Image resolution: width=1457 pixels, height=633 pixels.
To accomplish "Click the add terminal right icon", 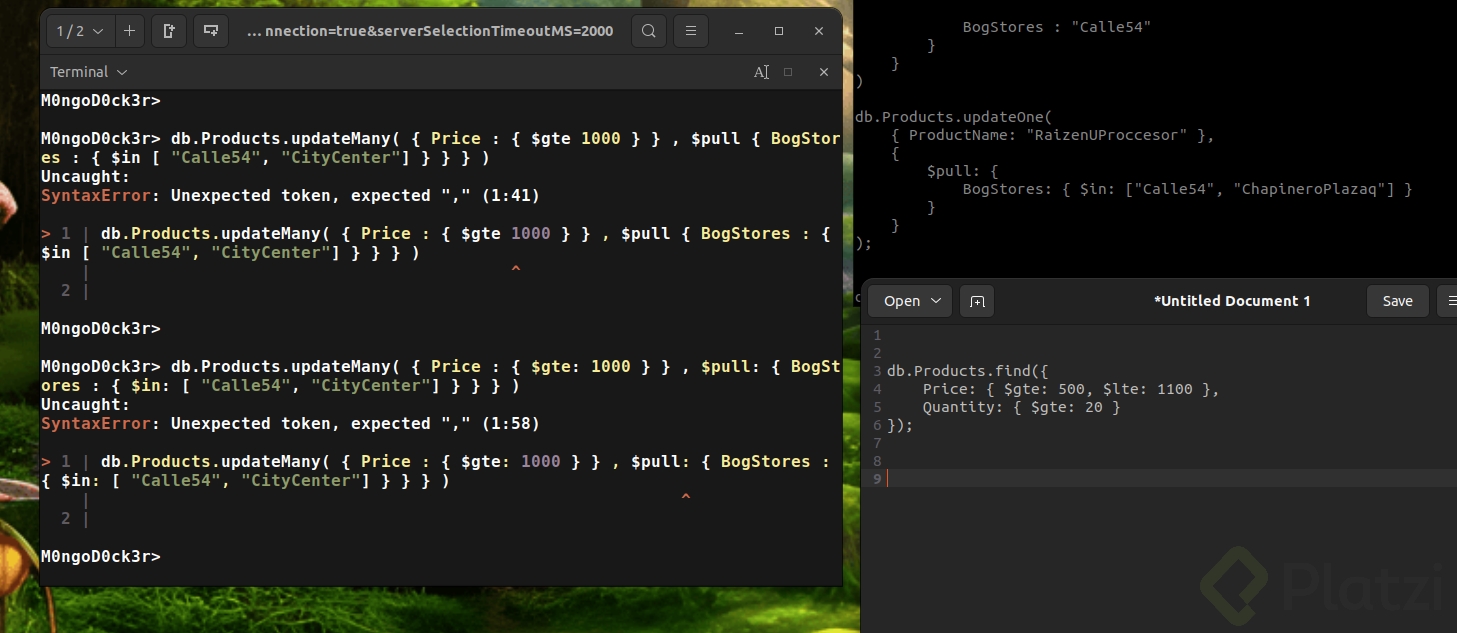I will [169, 32].
